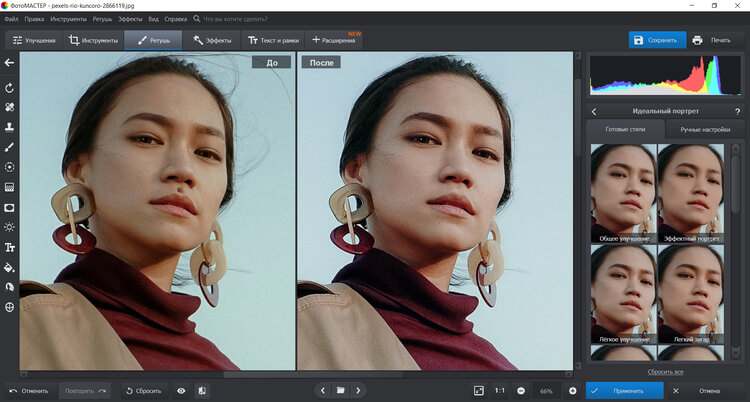
Task: Click search magnifier icon in menu bar
Action: pos(197,19)
